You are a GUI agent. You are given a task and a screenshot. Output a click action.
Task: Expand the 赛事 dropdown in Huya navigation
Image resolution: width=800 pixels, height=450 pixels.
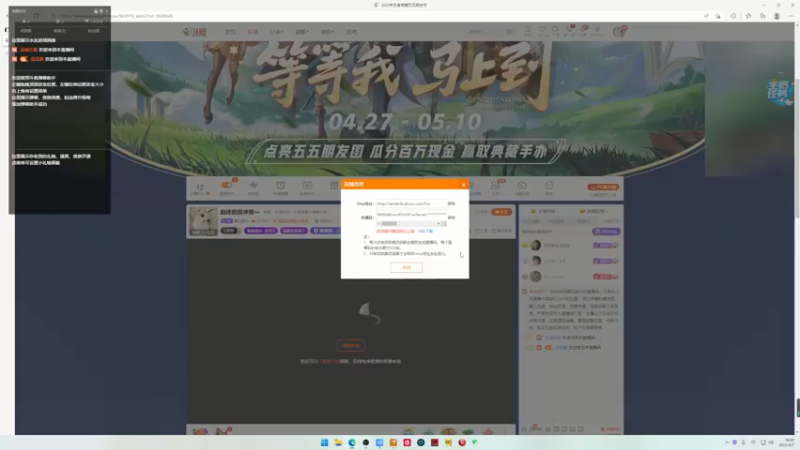coord(302,32)
